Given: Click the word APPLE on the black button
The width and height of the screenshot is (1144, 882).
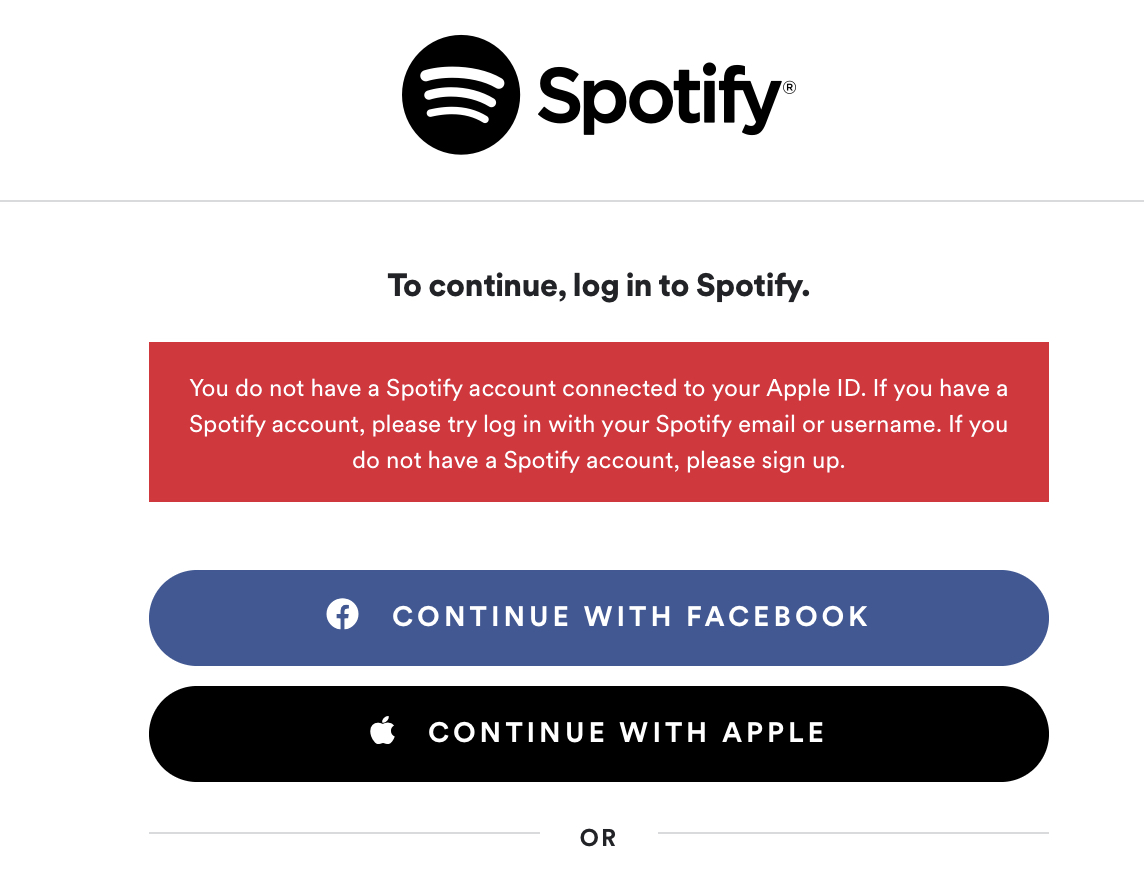Looking at the screenshot, I should click(x=774, y=732).
